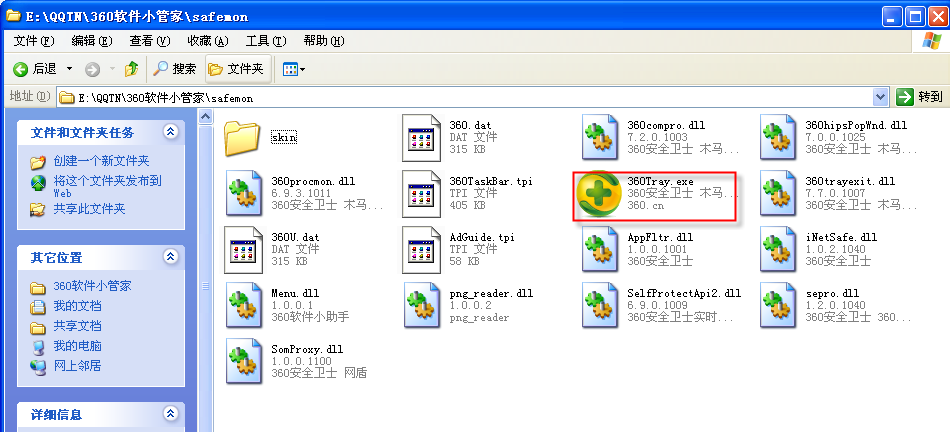
Task: Select the AppFltr.dll file icon
Action: click(600, 250)
